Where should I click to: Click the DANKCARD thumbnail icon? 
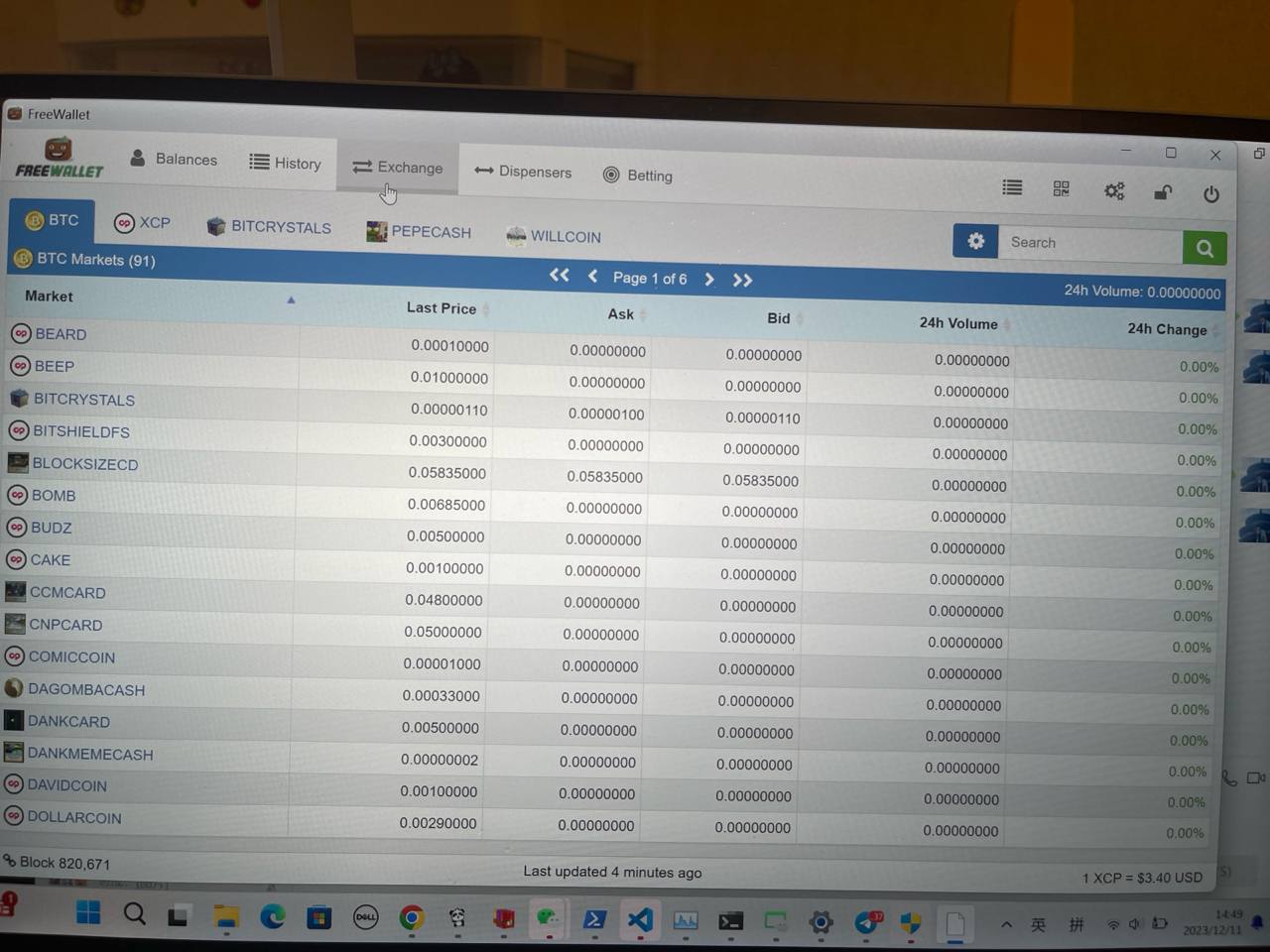point(13,720)
